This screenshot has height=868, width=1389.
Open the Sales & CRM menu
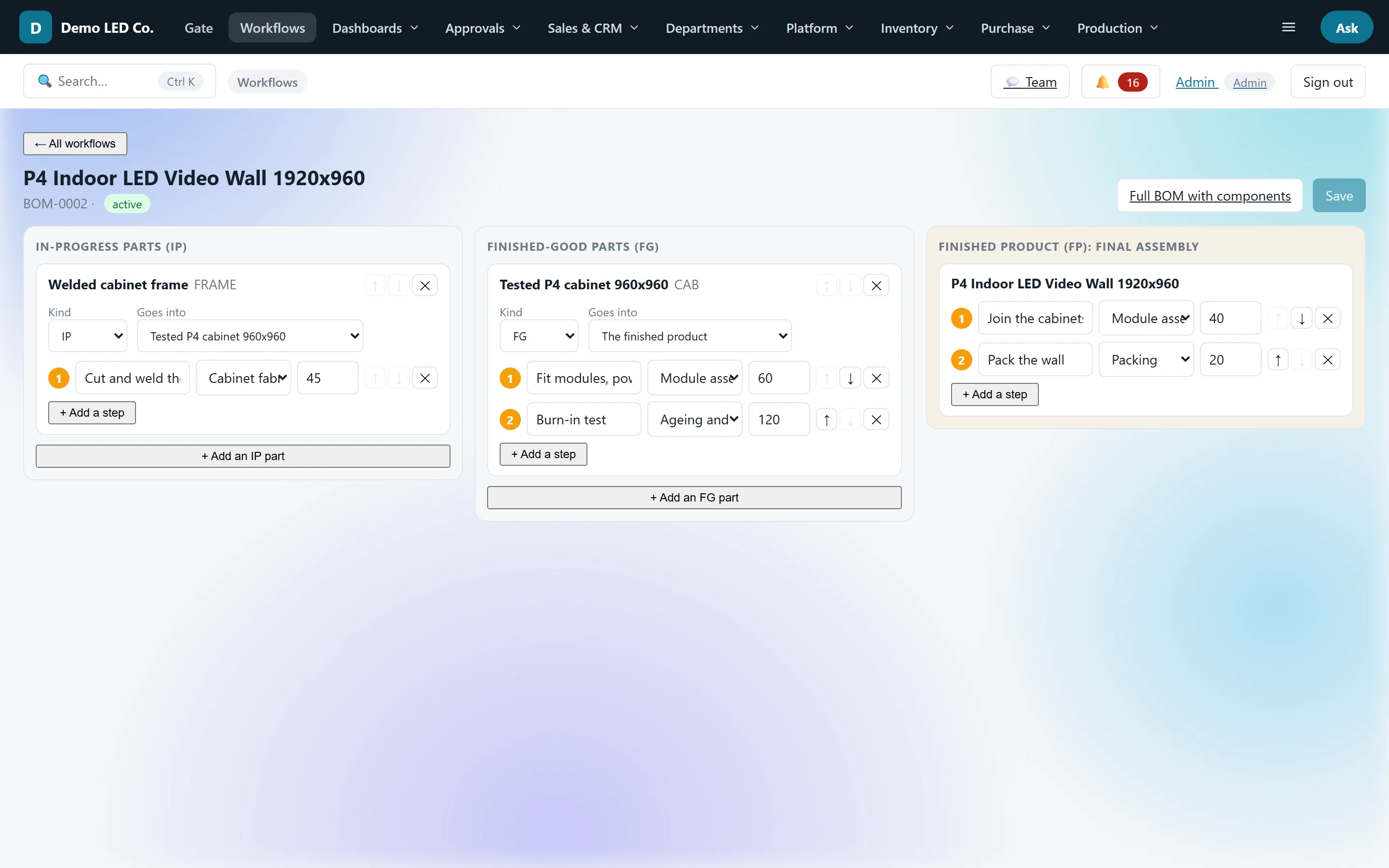[x=593, y=27]
